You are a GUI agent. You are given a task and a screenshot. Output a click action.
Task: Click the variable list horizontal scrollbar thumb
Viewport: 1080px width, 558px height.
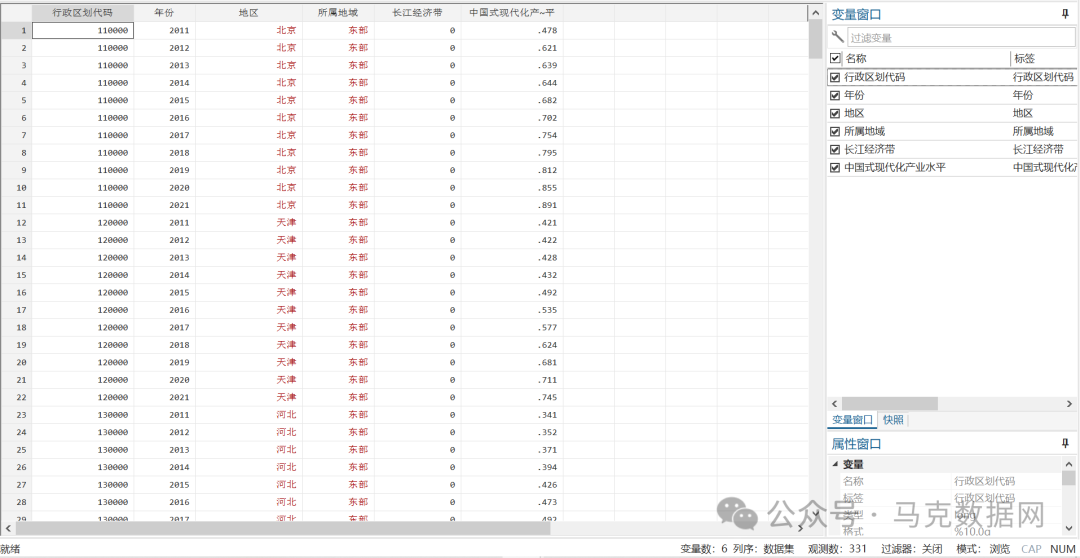pos(889,404)
